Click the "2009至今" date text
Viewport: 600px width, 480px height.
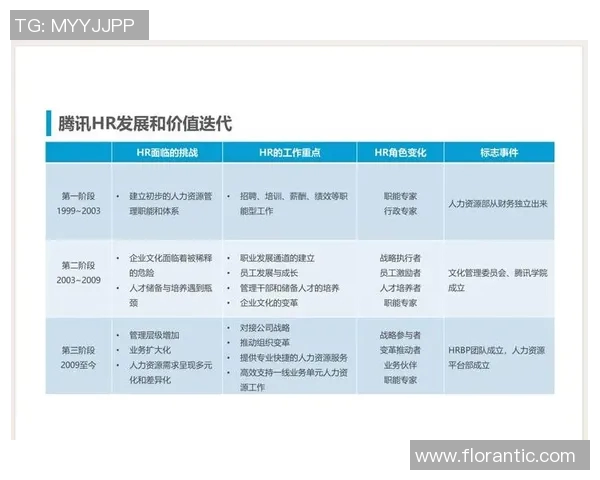(78, 365)
